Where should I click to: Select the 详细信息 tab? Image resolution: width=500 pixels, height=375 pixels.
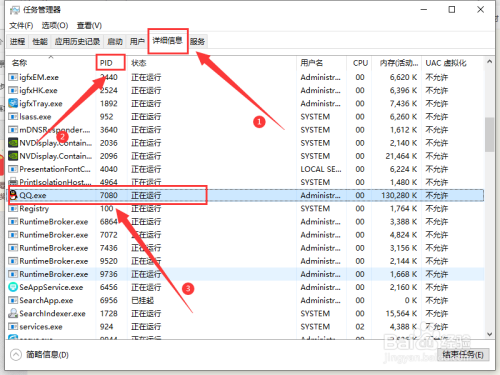pos(168,41)
